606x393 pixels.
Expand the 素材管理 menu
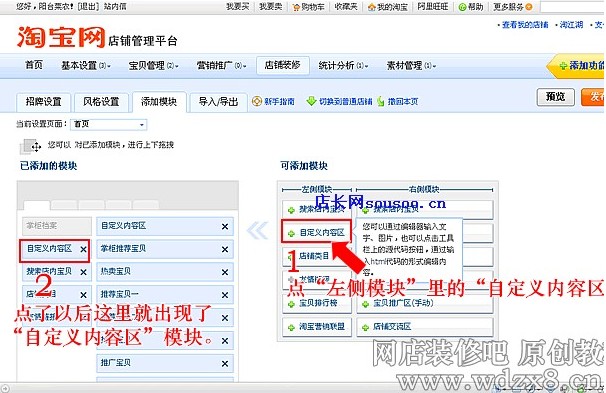click(411, 66)
